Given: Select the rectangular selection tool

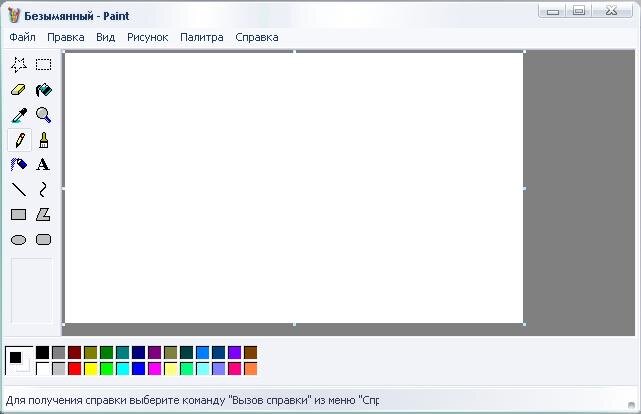Looking at the screenshot, I should tap(43, 65).
